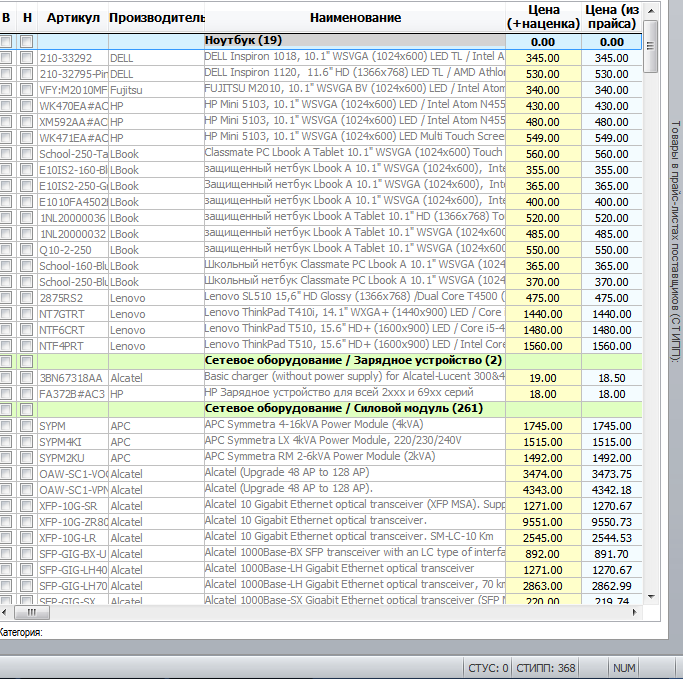Select the Сетевое оборудование / Зарядное устройство (2) group

321,361
